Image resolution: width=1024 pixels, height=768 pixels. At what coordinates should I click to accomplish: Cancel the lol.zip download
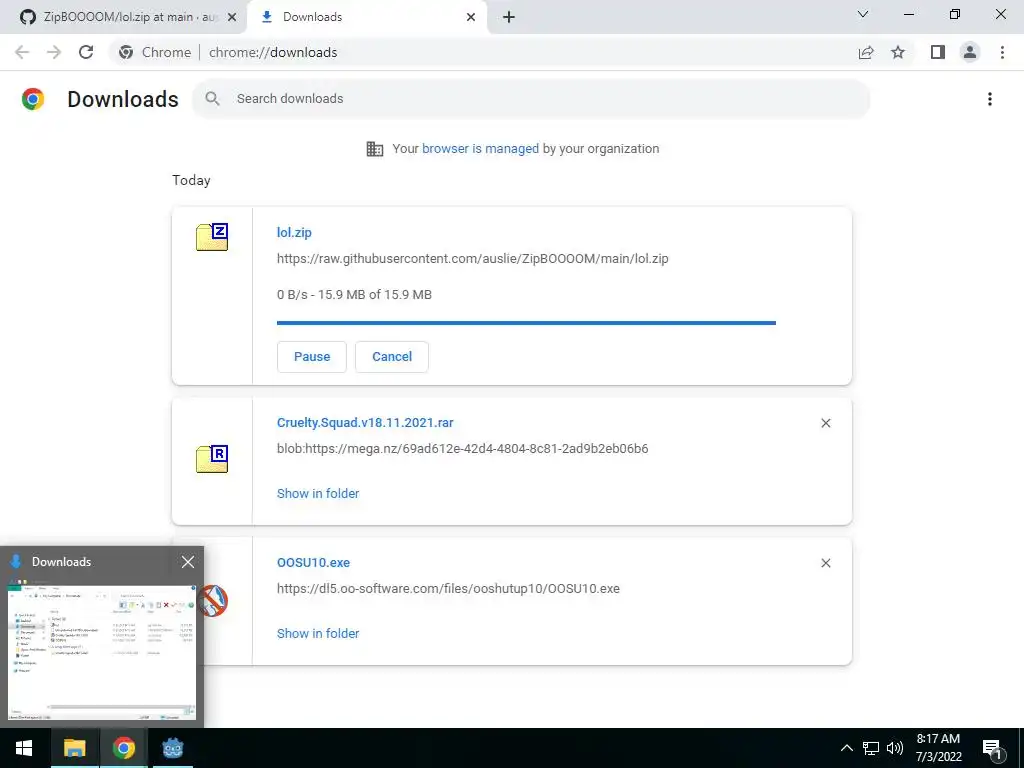coord(392,357)
